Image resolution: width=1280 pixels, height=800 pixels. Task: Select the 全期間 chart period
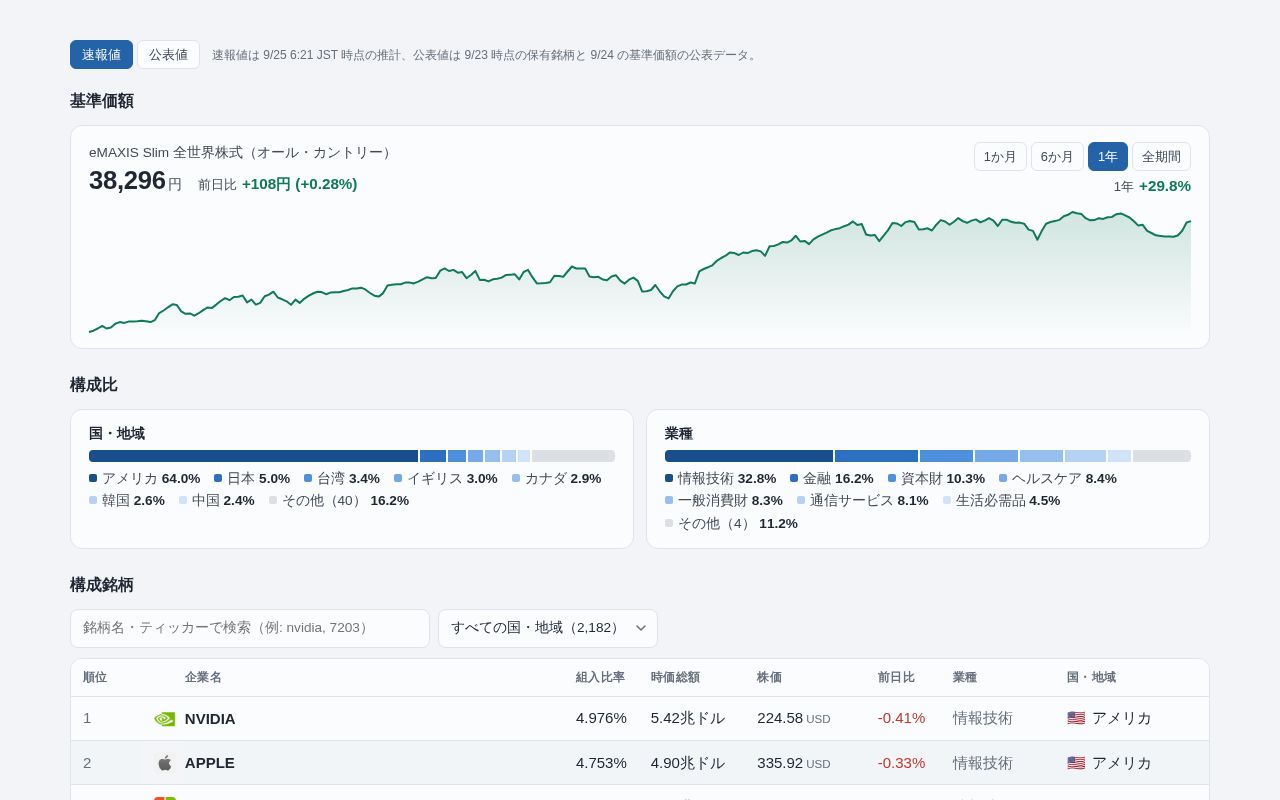click(x=1161, y=157)
